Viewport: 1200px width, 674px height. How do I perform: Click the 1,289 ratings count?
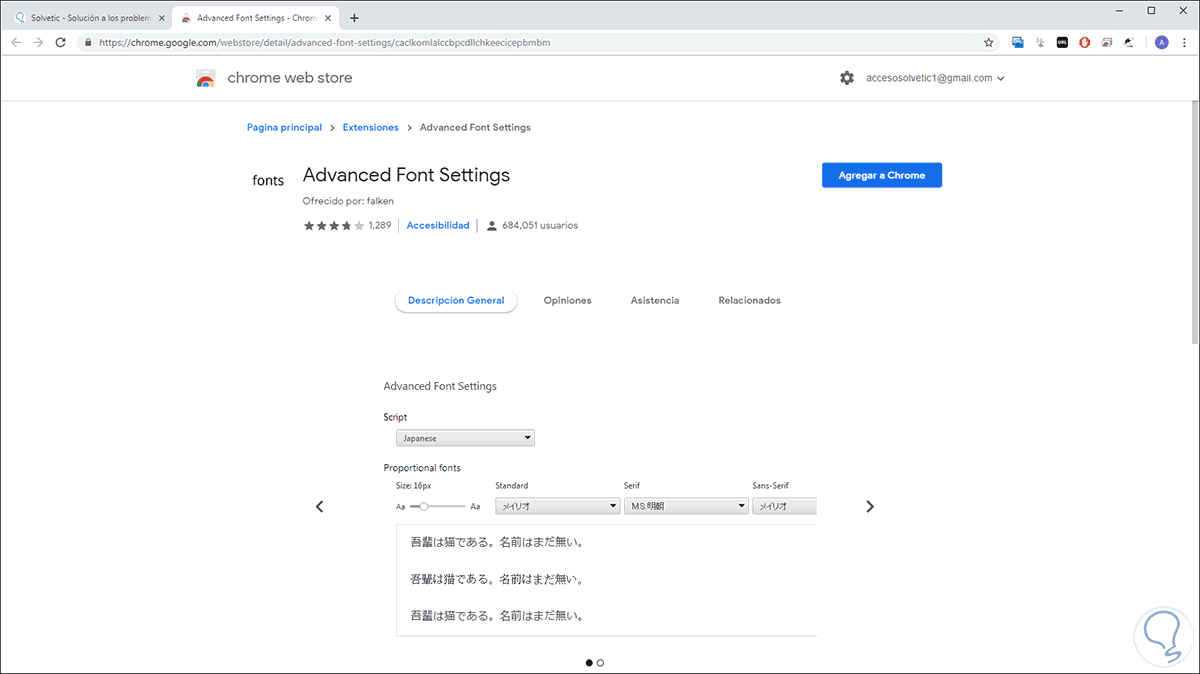379,226
